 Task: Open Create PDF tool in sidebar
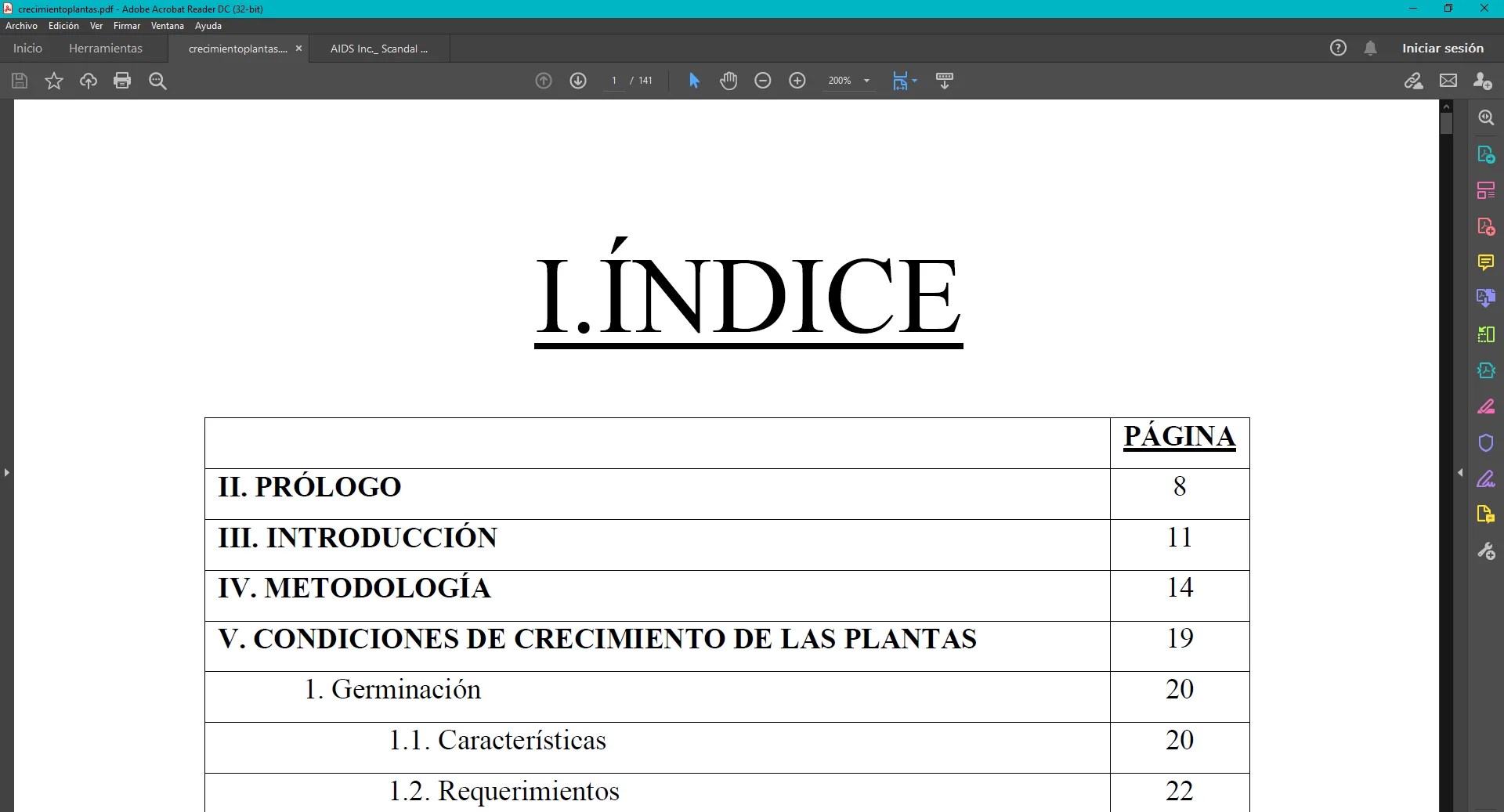tap(1486, 227)
